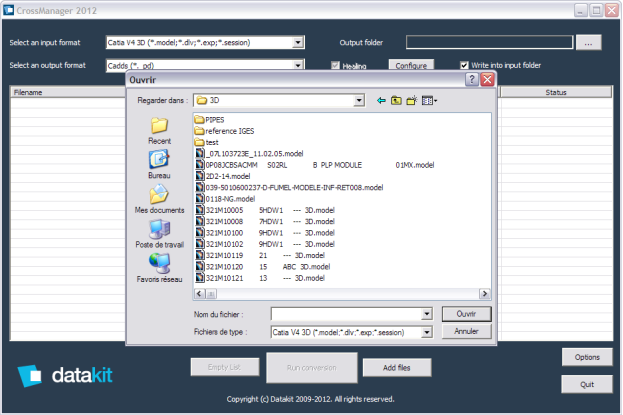The height and width of the screenshot is (415, 623).
Task: Click the Add files button
Action: click(397, 368)
